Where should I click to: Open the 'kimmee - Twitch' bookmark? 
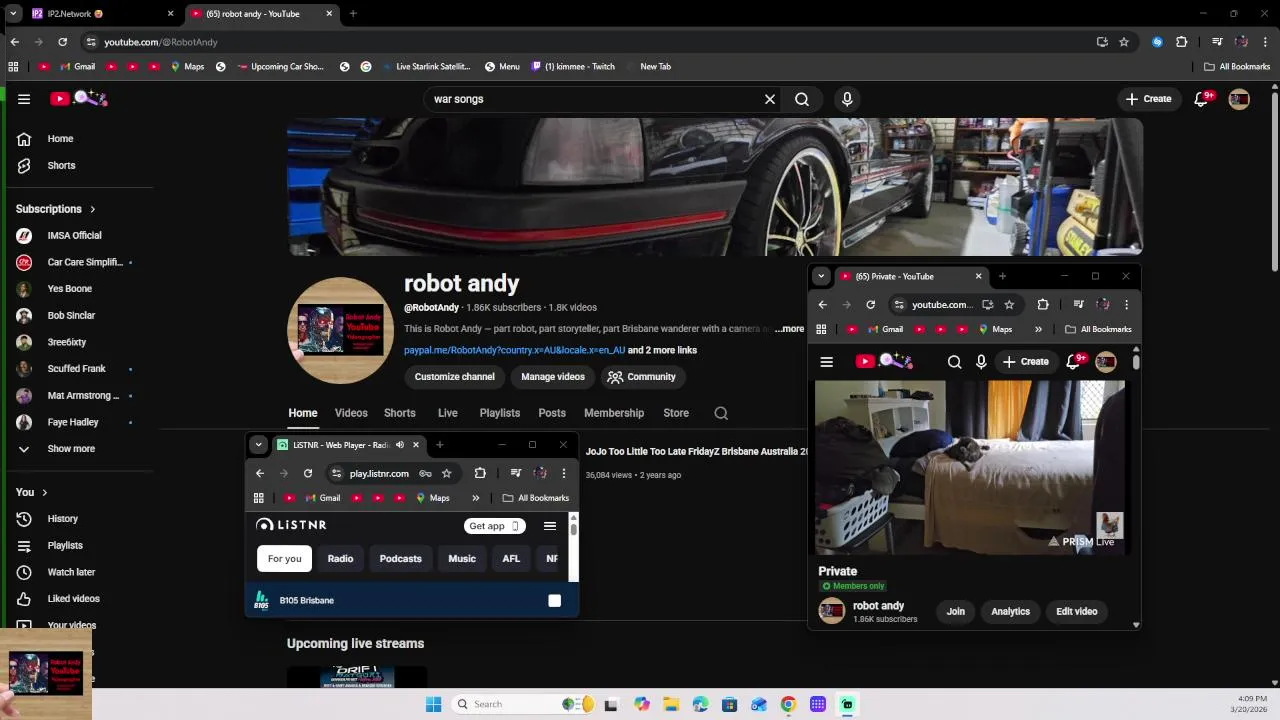pos(573,67)
